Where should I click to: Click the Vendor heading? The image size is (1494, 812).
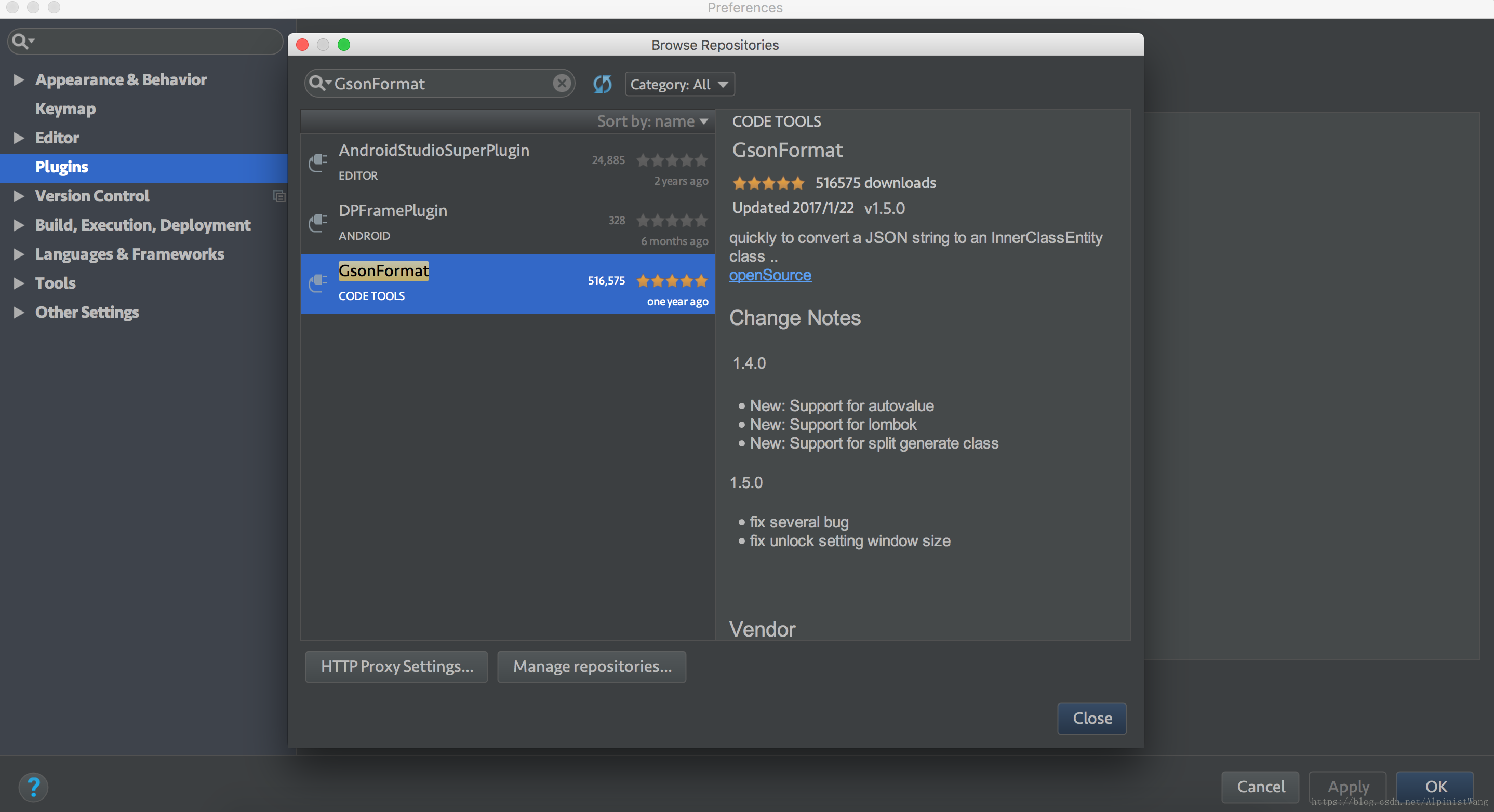pos(762,629)
